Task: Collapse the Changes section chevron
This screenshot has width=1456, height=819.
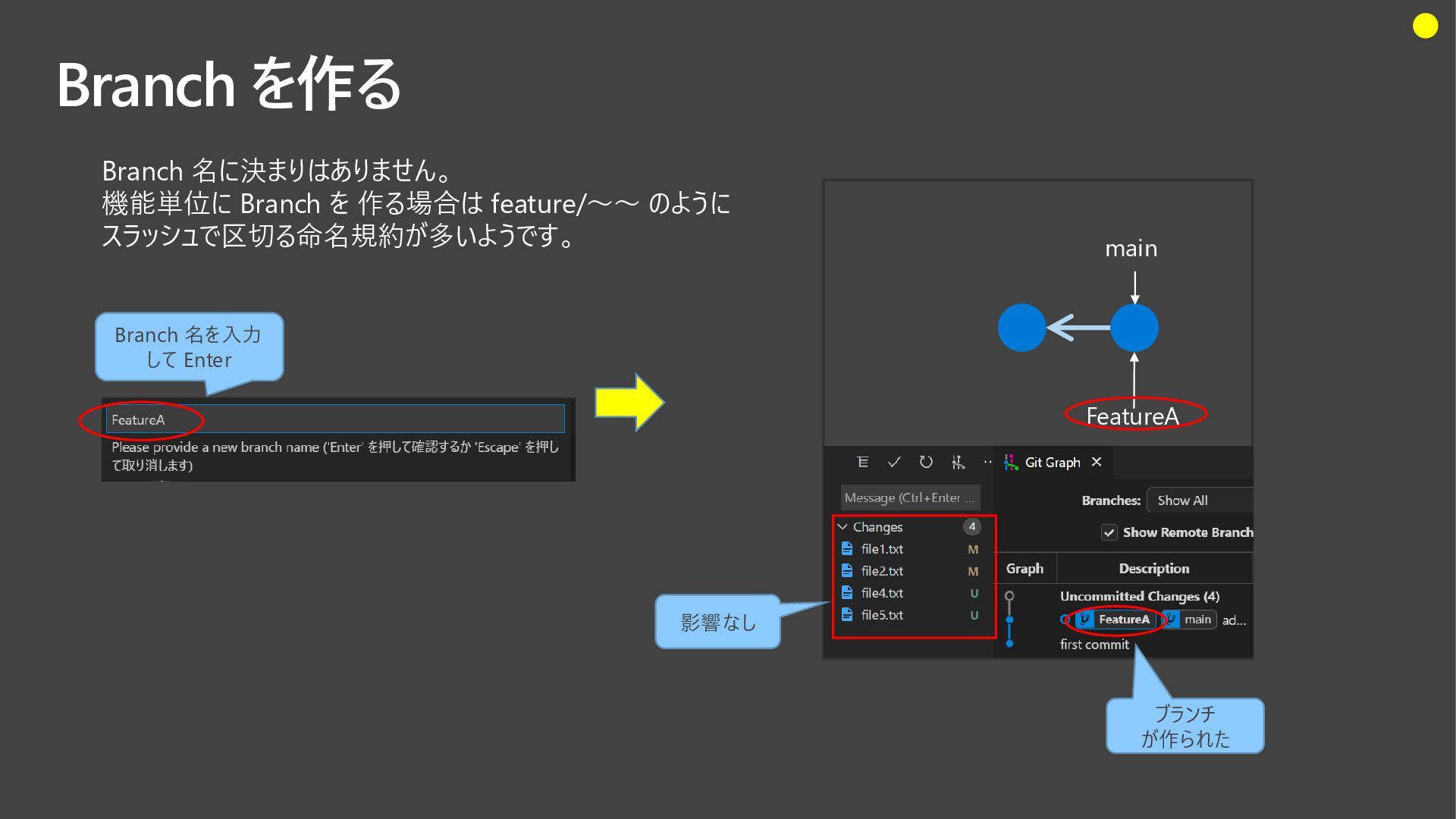Action: coord(843,526)
